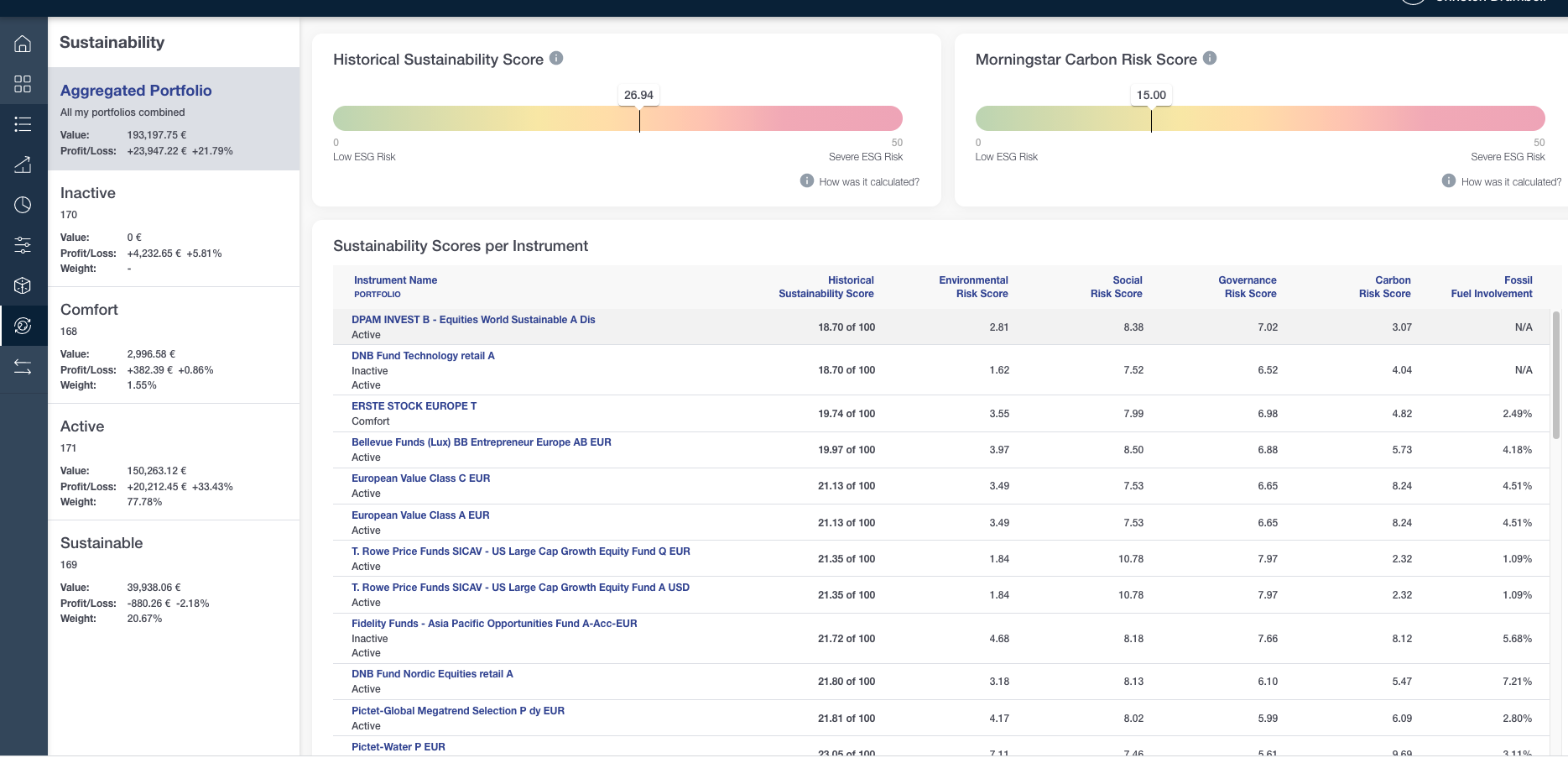
Task: Switch to the Comfort portfolio
Action: tap(88, 309)
